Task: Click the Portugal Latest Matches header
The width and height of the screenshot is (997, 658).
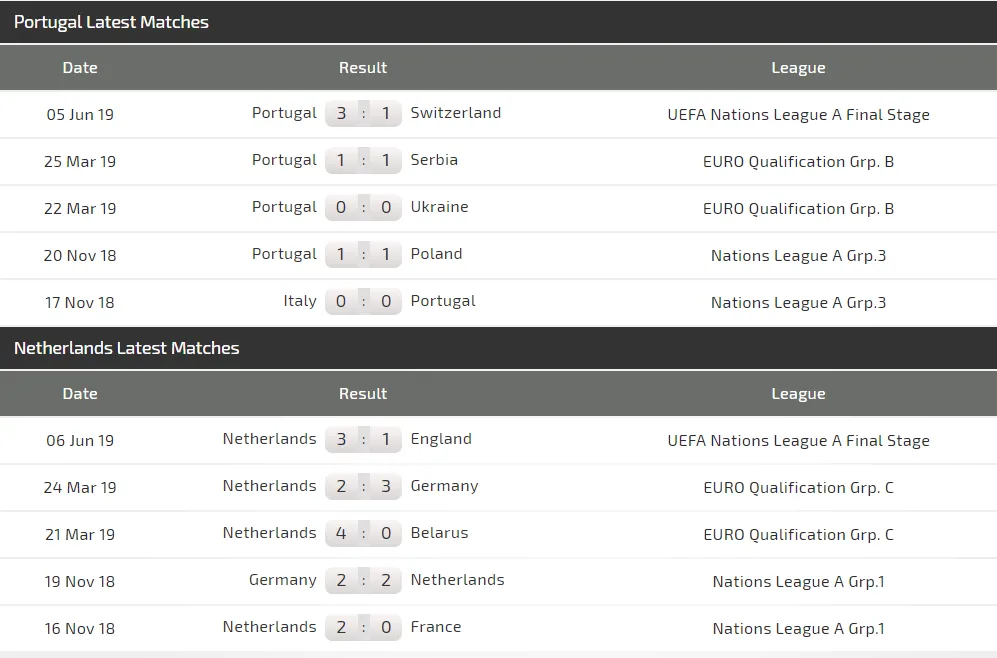Action: click(111, 22)
